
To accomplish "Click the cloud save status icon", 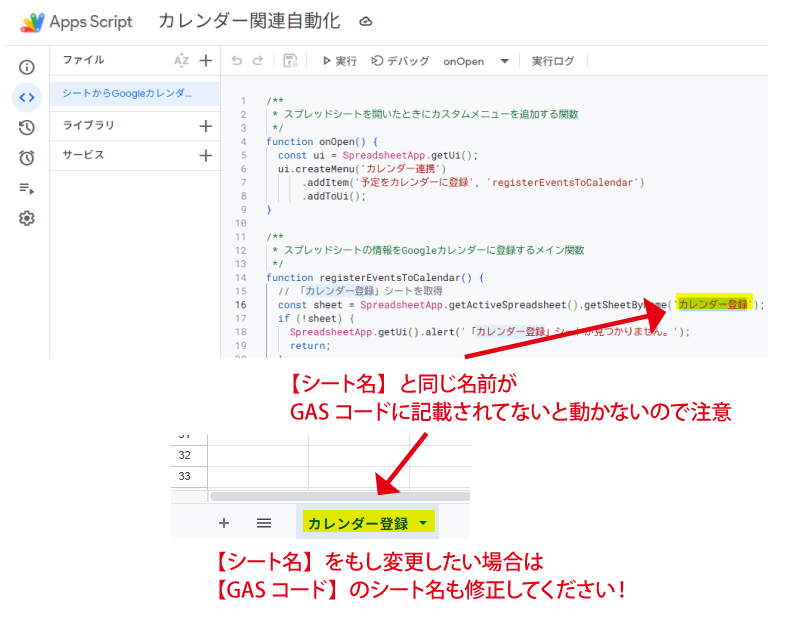I will click(x=366, y=21).
